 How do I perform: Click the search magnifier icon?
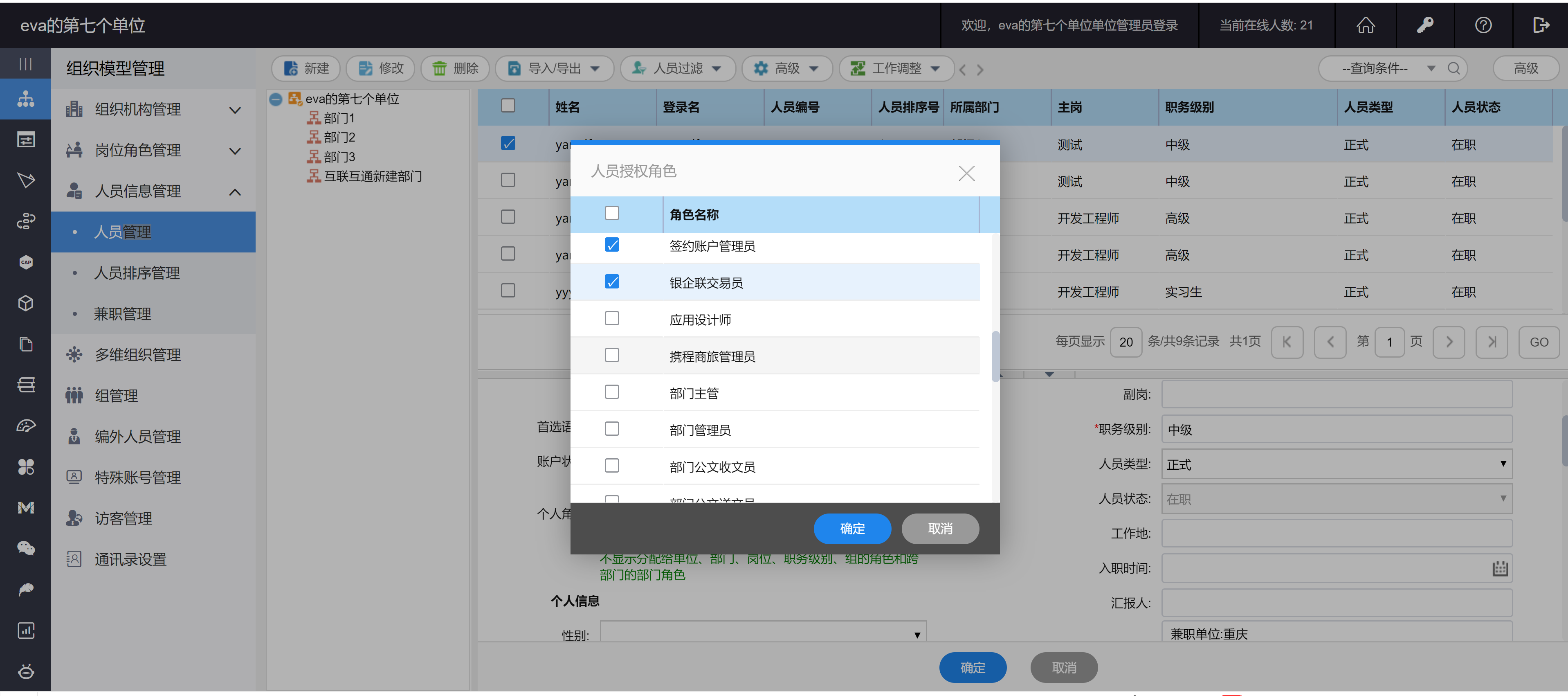tap(1453, 68)
